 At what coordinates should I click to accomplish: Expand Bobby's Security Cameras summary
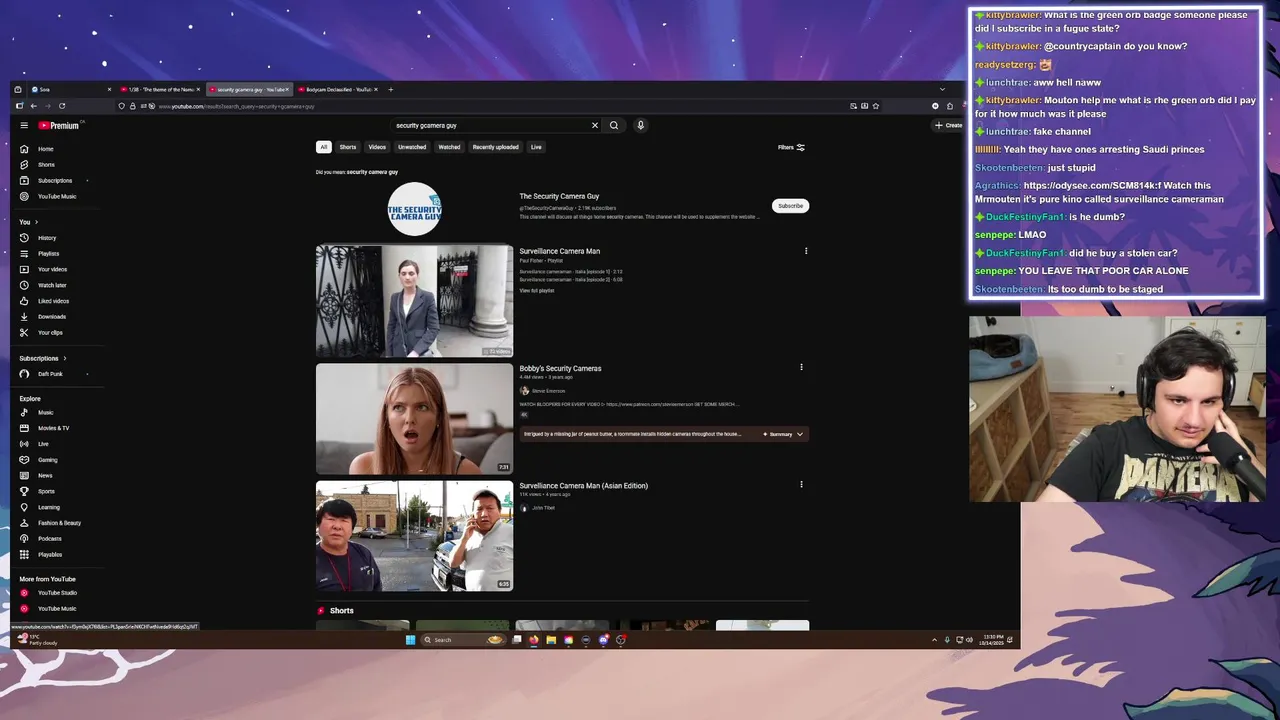[x=800, y=434]
